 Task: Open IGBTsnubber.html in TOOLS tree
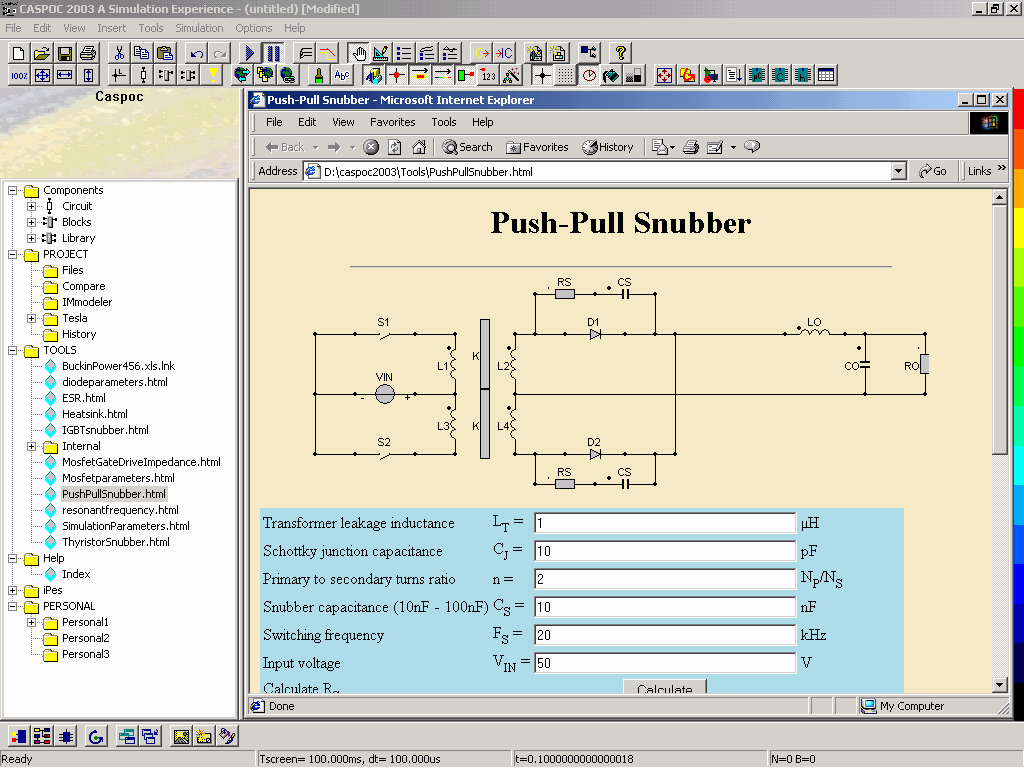click(105, 430)
